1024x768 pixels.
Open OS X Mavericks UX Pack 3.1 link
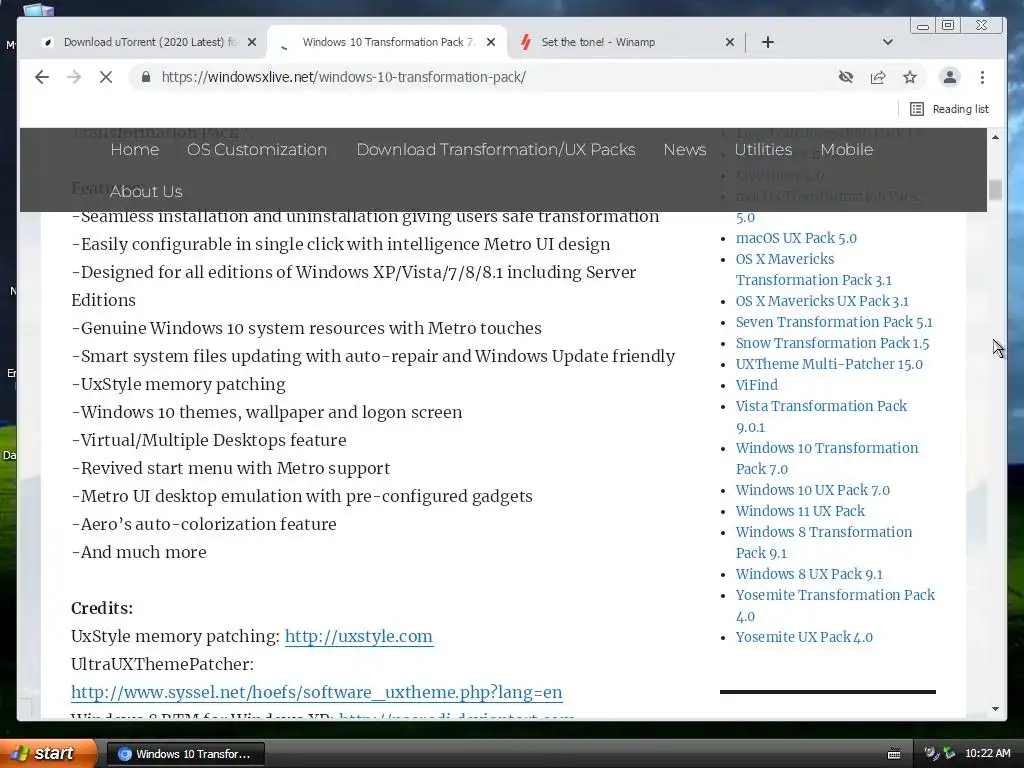click(822, 301)
